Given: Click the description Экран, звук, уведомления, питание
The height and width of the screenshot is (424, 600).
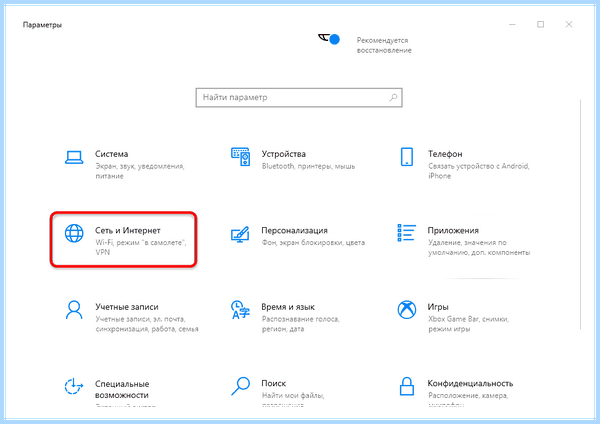Looking at the screenshot, I should [x=140, y=171].
